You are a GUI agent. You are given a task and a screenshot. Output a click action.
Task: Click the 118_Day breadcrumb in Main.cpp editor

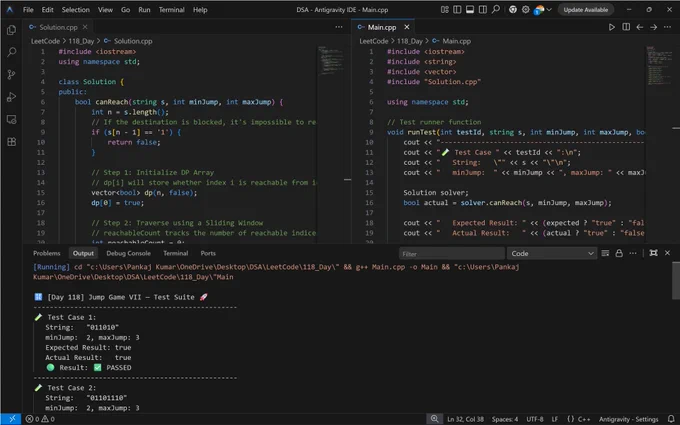coord(409,41)
